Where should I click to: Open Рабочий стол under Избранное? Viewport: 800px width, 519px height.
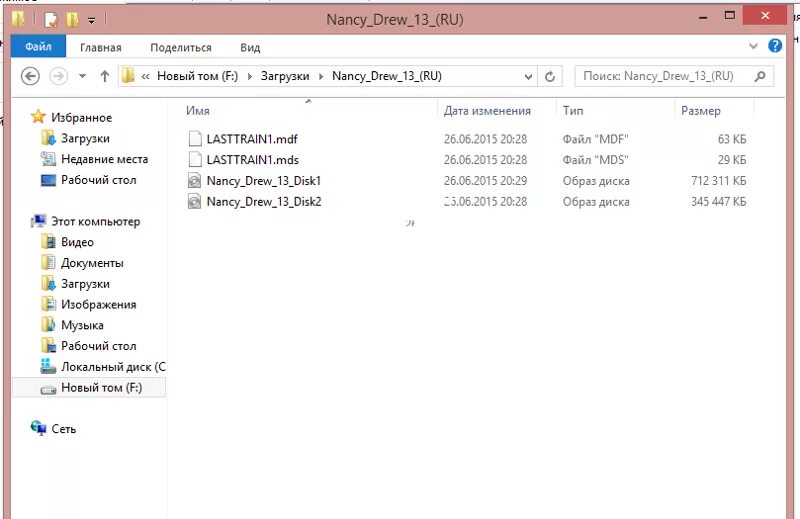coord(98,180)
